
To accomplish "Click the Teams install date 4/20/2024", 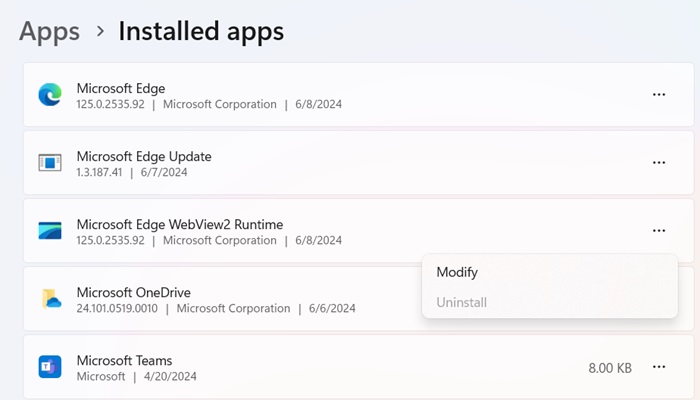I will pyautogui.click(x=170, y=376).
